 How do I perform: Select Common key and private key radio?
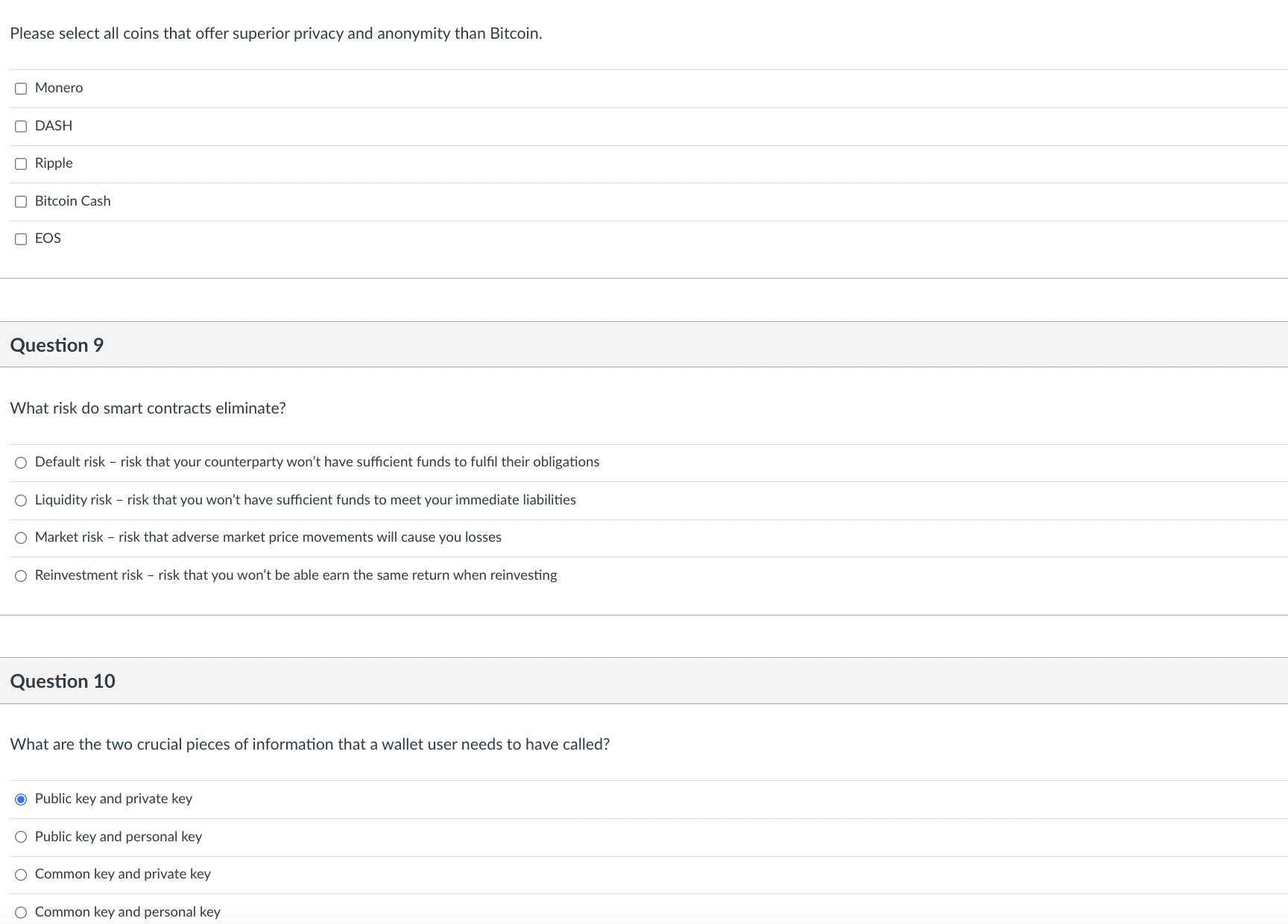click(21, 875)
